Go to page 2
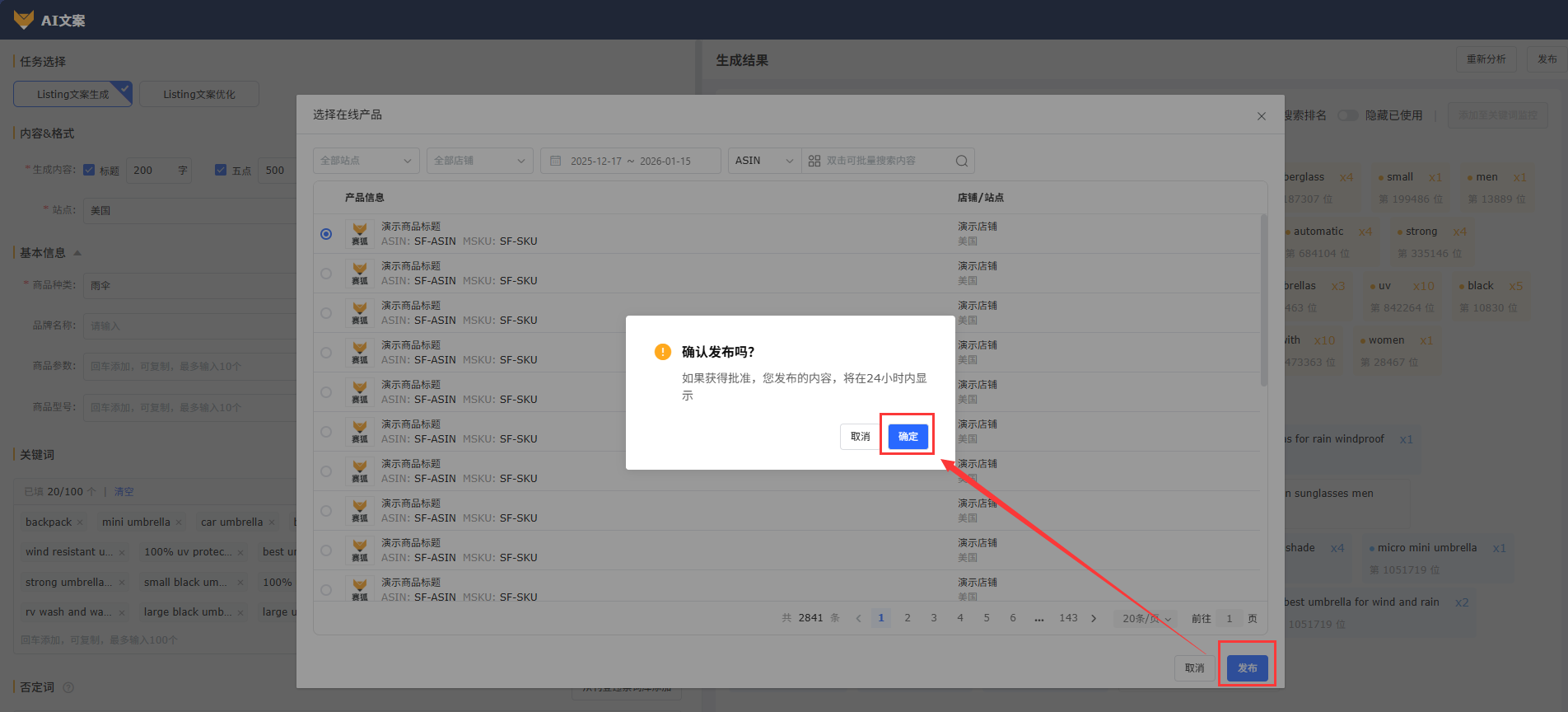The height and width of the screenshot is (712, 1568). pos(908,618)
